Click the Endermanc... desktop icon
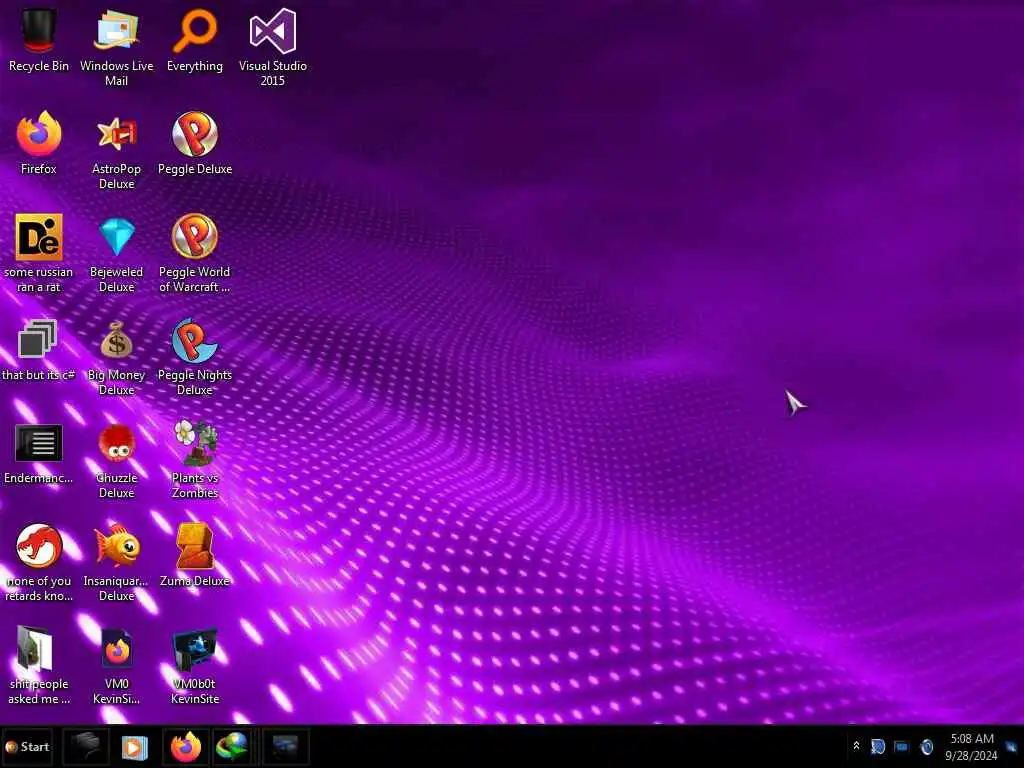1024x768 pixels. pyautogui.click(x=39, y=453)
